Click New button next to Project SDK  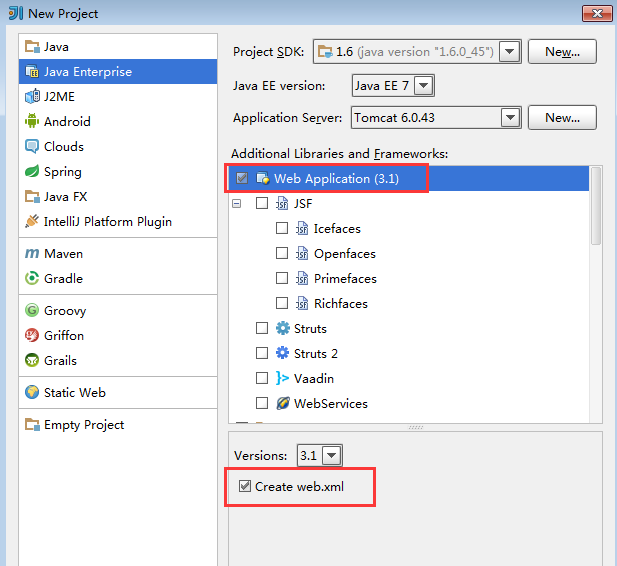coord(562,52)
